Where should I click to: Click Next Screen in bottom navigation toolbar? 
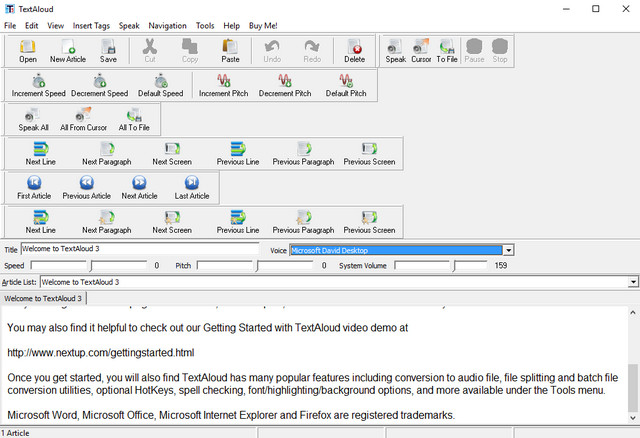tap(172, 222)
